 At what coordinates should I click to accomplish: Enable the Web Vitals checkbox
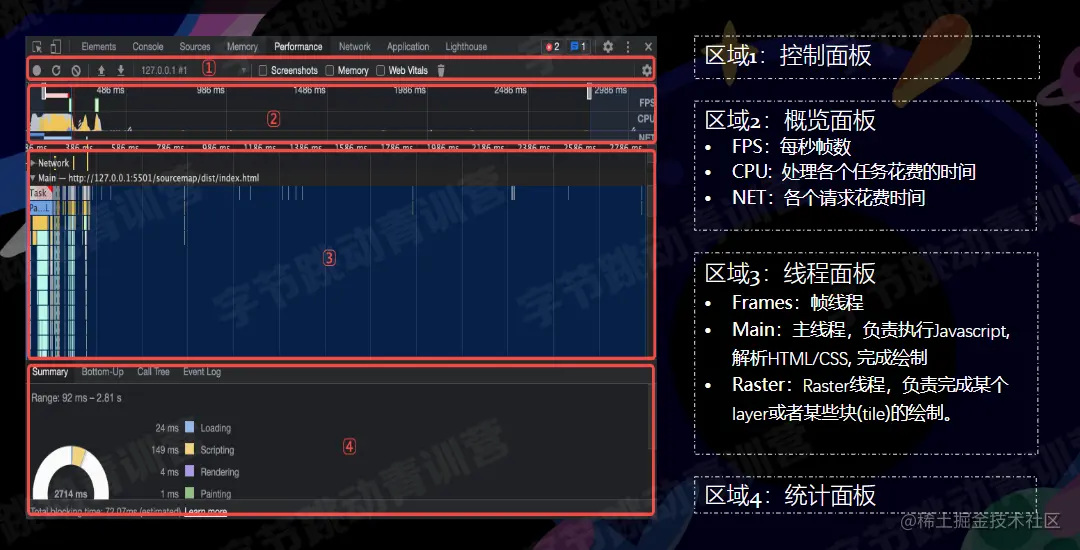[x=380, y=70]
